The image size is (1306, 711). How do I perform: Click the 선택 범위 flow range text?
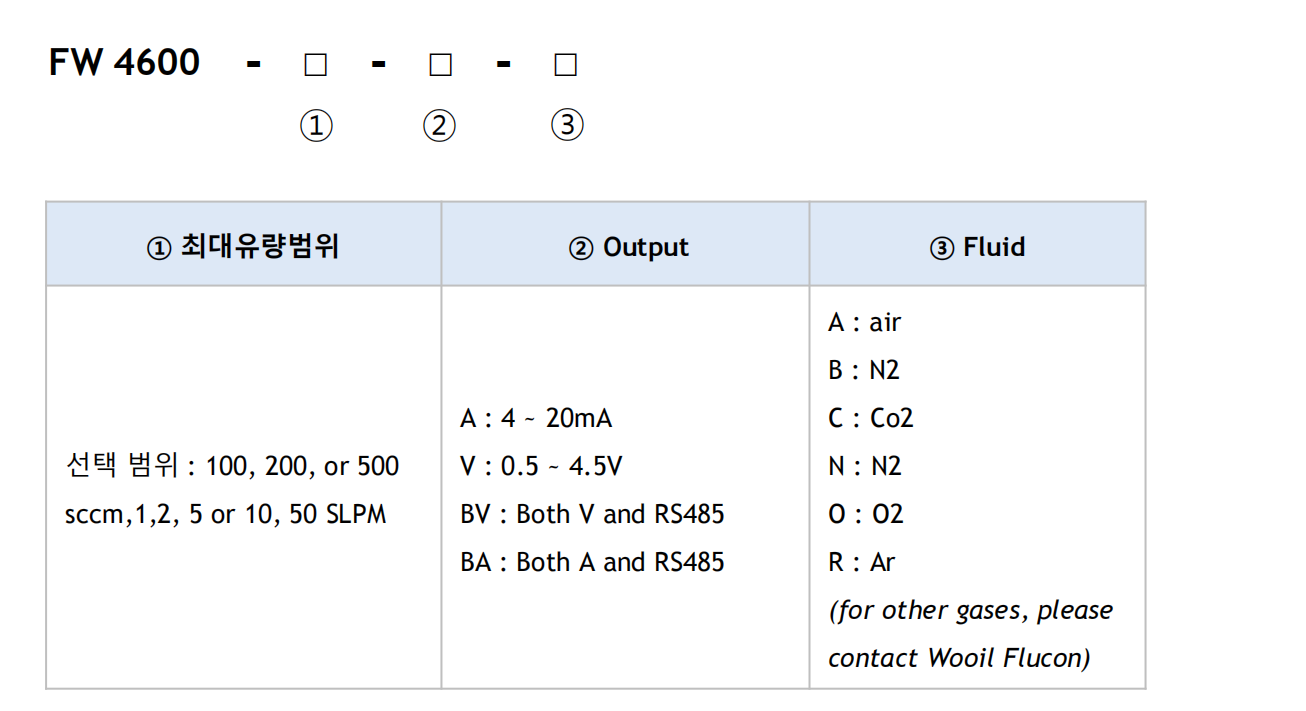232,490
